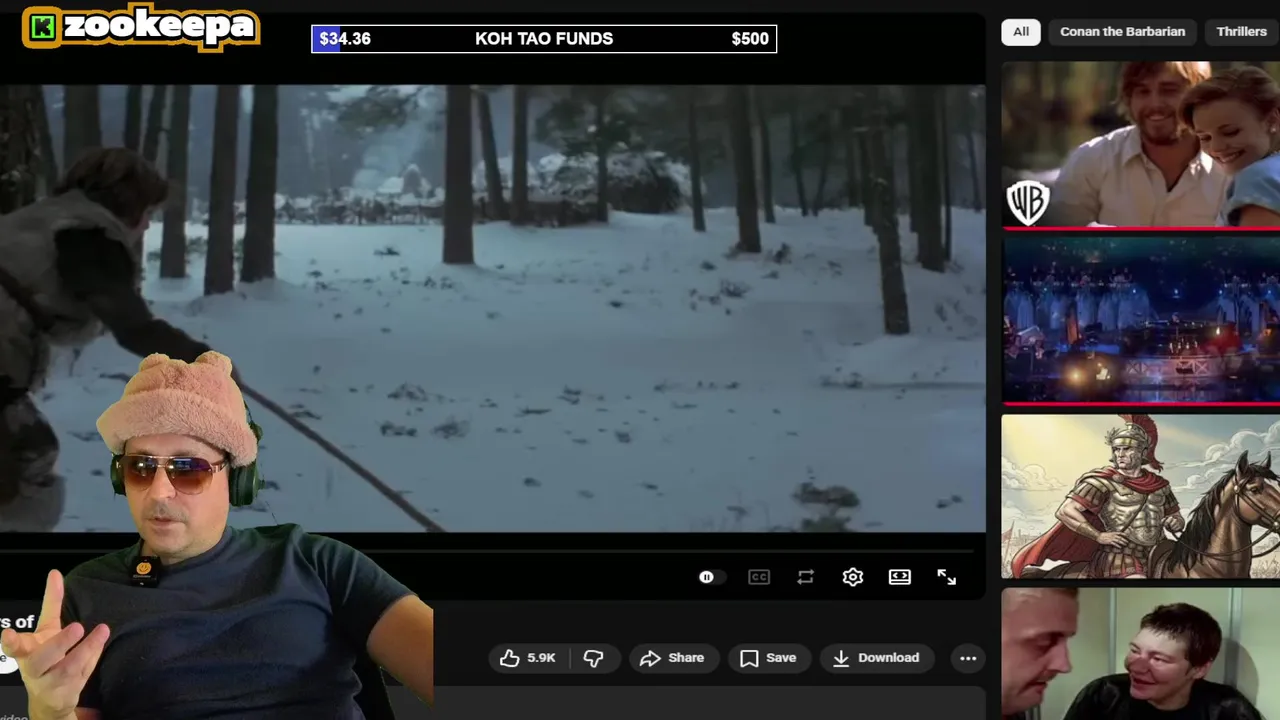Screen dimensions: 1280x720
Task: Open the player settings gear
Action: 852,577
